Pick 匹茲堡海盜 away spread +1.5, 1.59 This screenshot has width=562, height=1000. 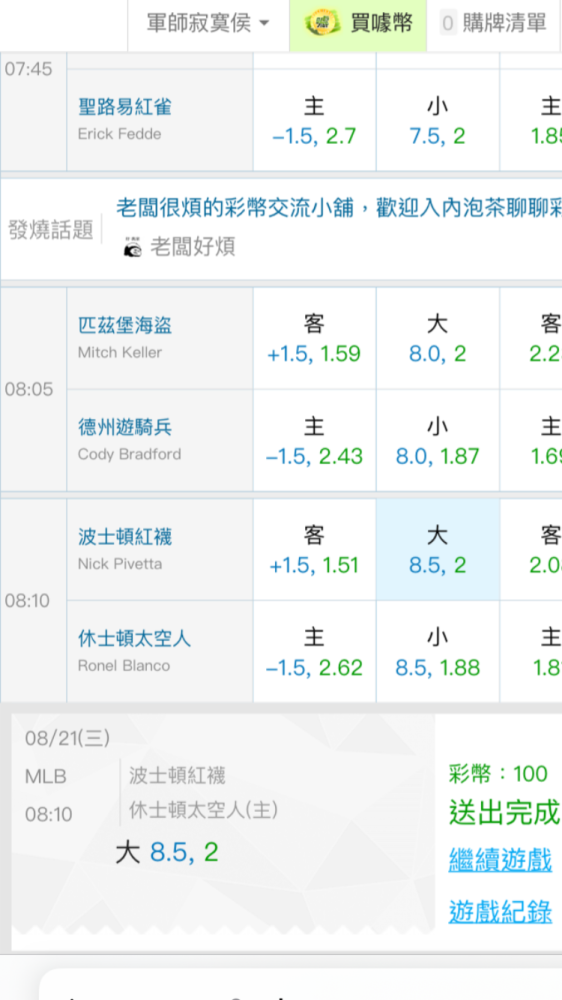314,339
